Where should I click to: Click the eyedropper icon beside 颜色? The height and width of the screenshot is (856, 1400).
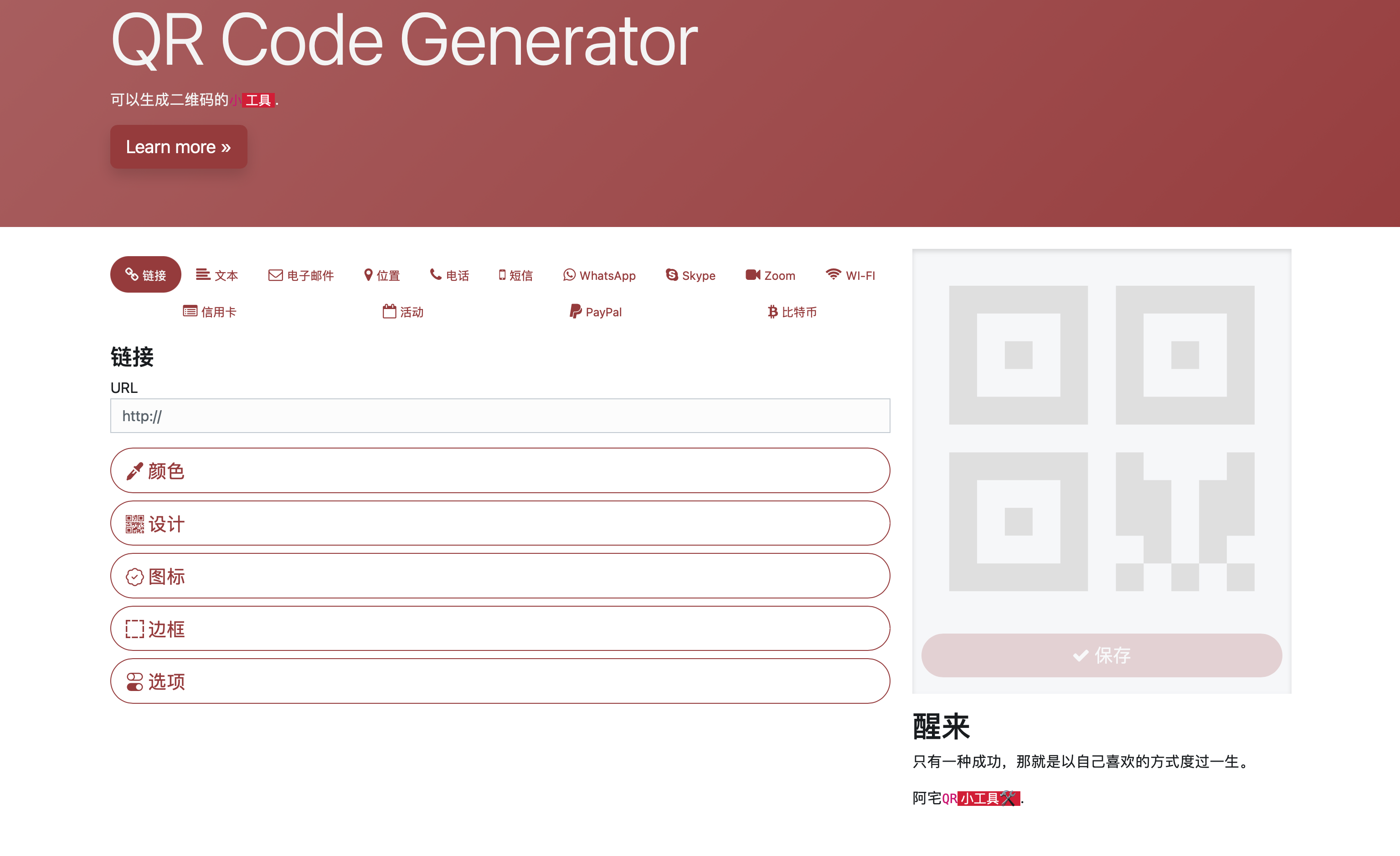[134, 471]
